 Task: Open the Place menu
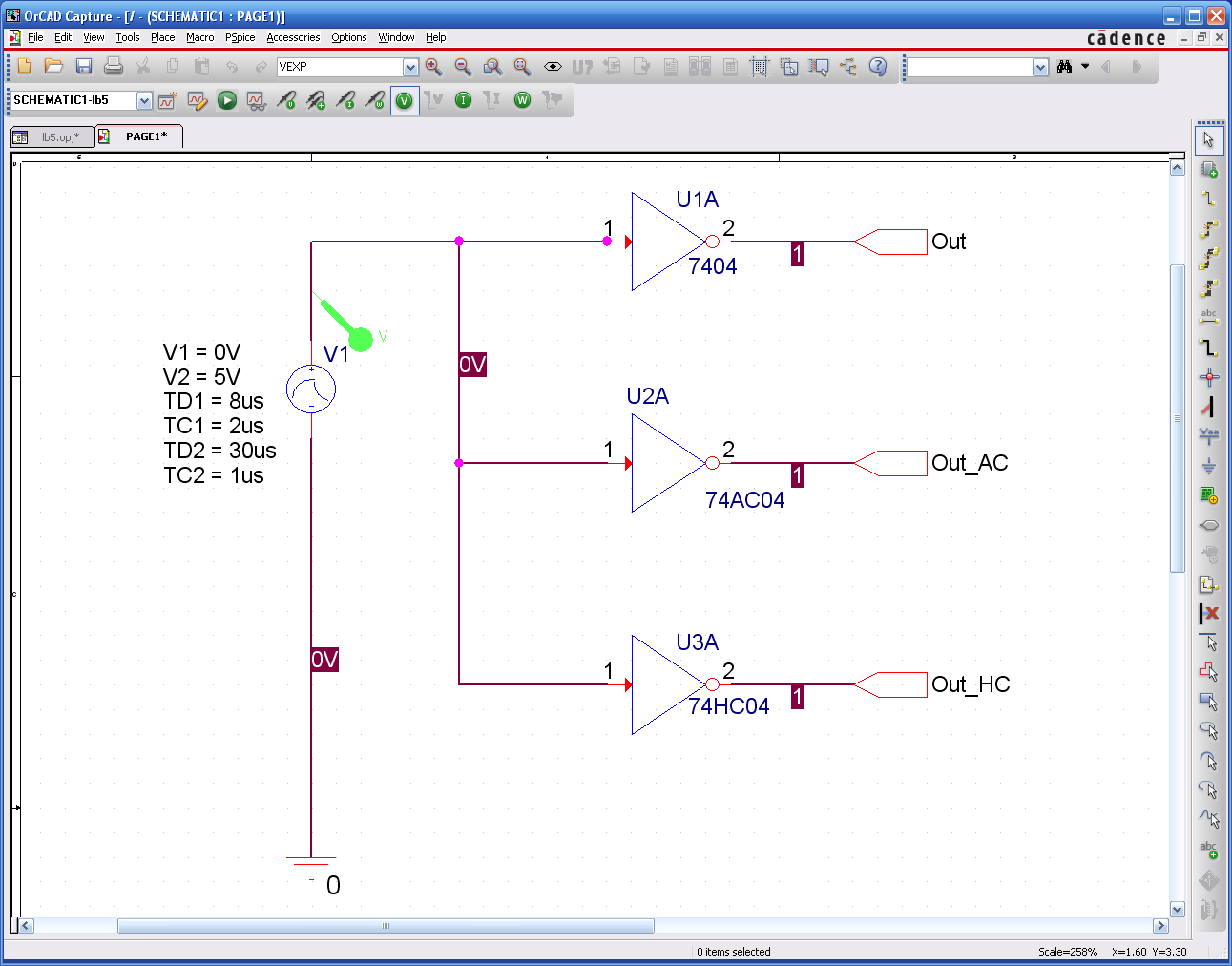click(162, 38)
